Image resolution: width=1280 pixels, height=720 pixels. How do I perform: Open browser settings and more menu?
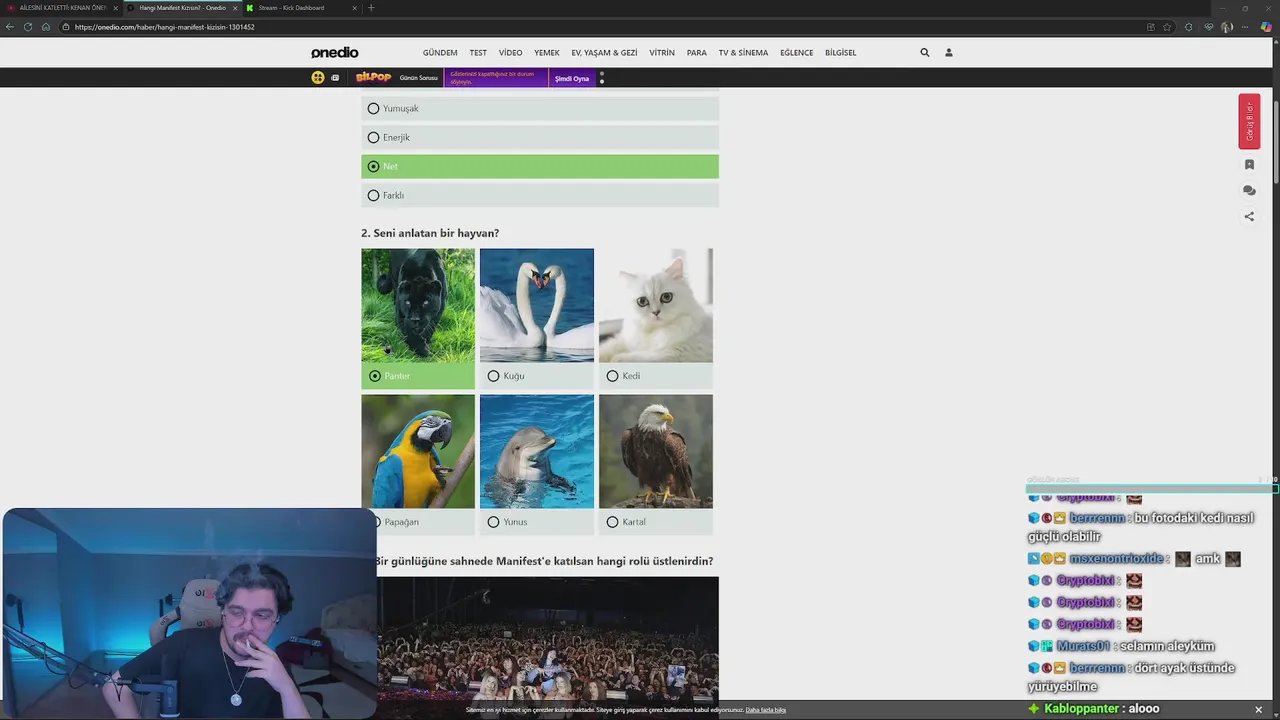click(x=1246, y=27)
